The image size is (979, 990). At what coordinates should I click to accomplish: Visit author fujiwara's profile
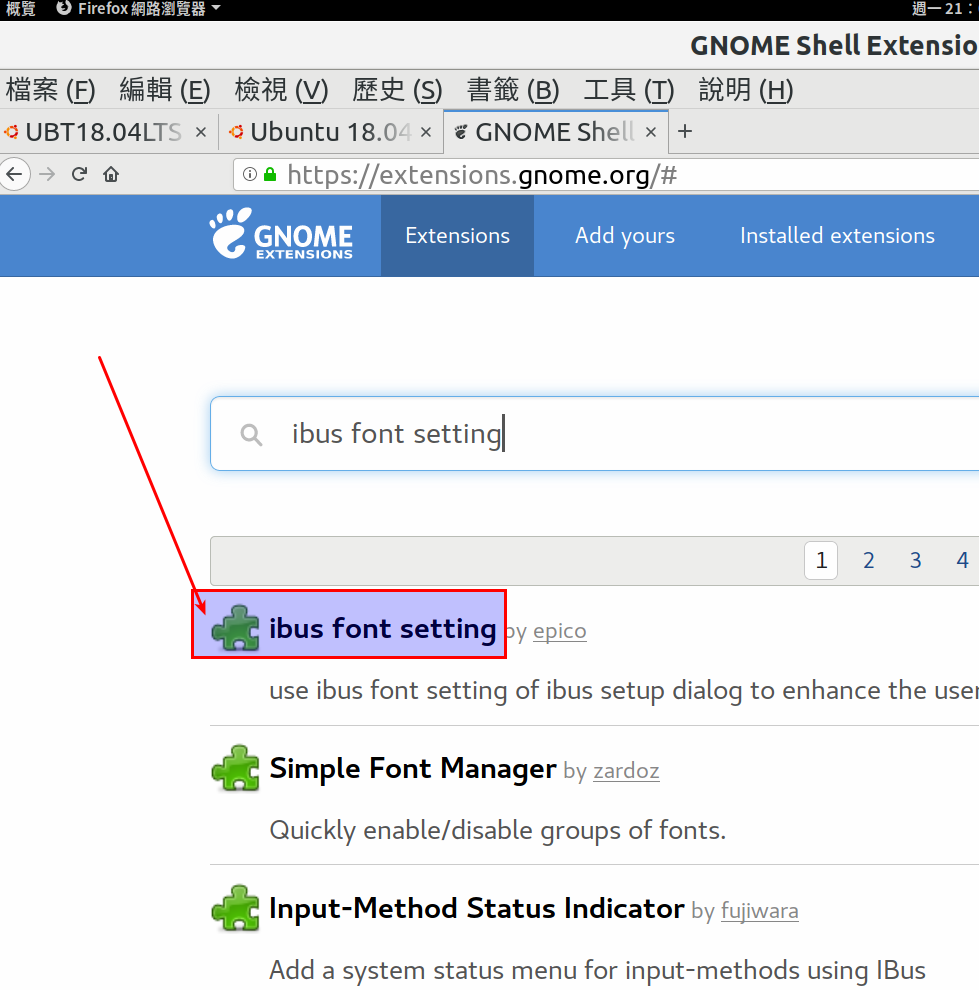[759, 911]
